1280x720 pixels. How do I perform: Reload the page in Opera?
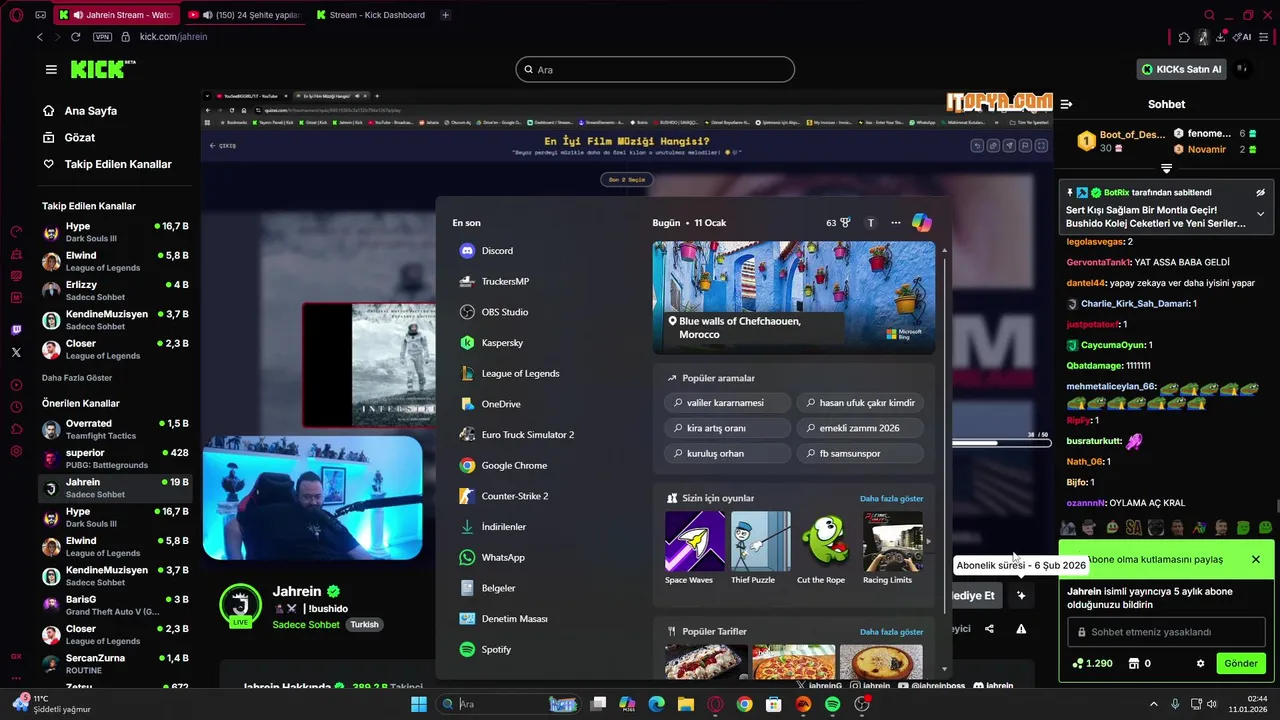[x=75, y=37]
